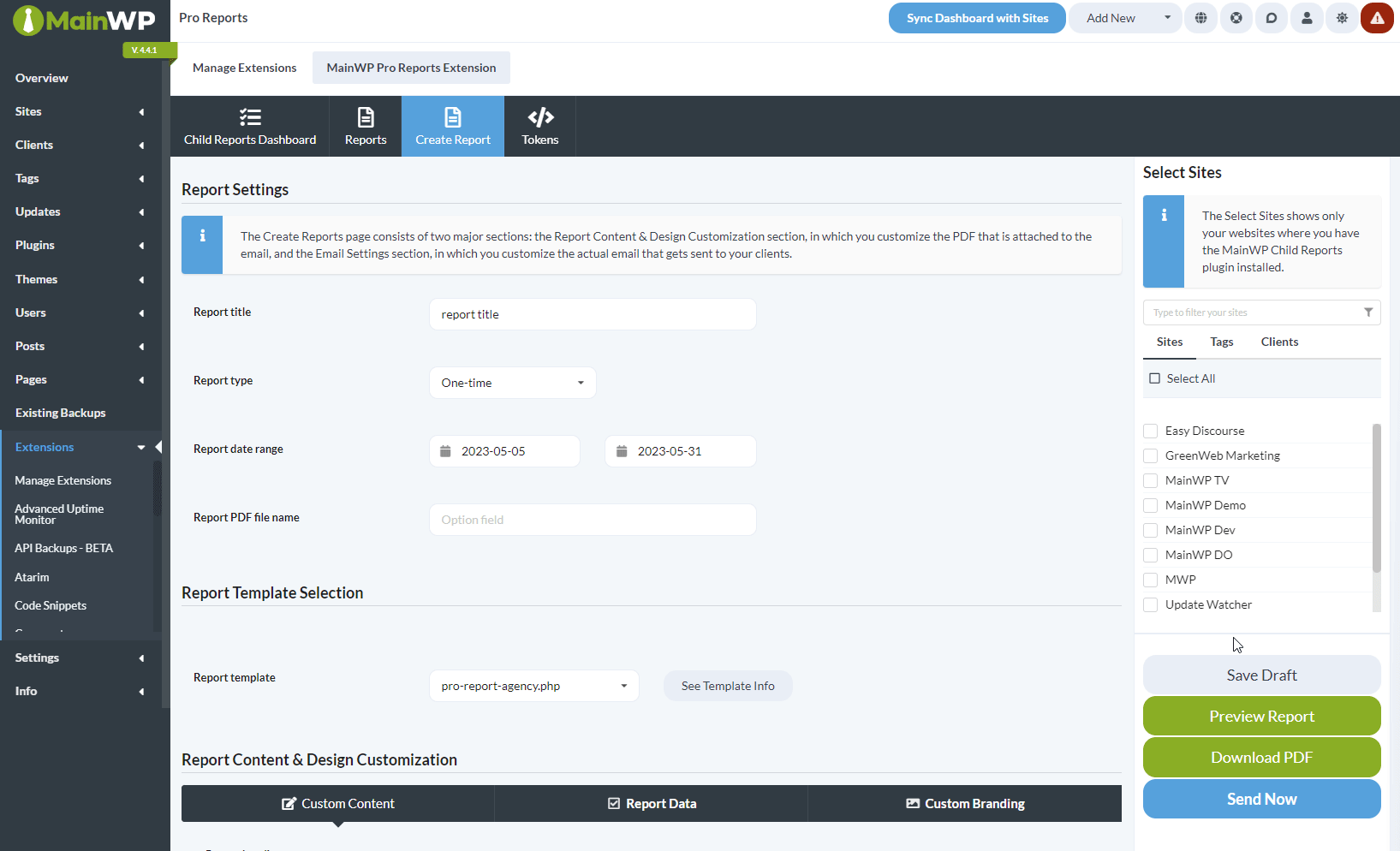
Task: Open the help lifebuoy icon
Action: tap(1236, 18)
